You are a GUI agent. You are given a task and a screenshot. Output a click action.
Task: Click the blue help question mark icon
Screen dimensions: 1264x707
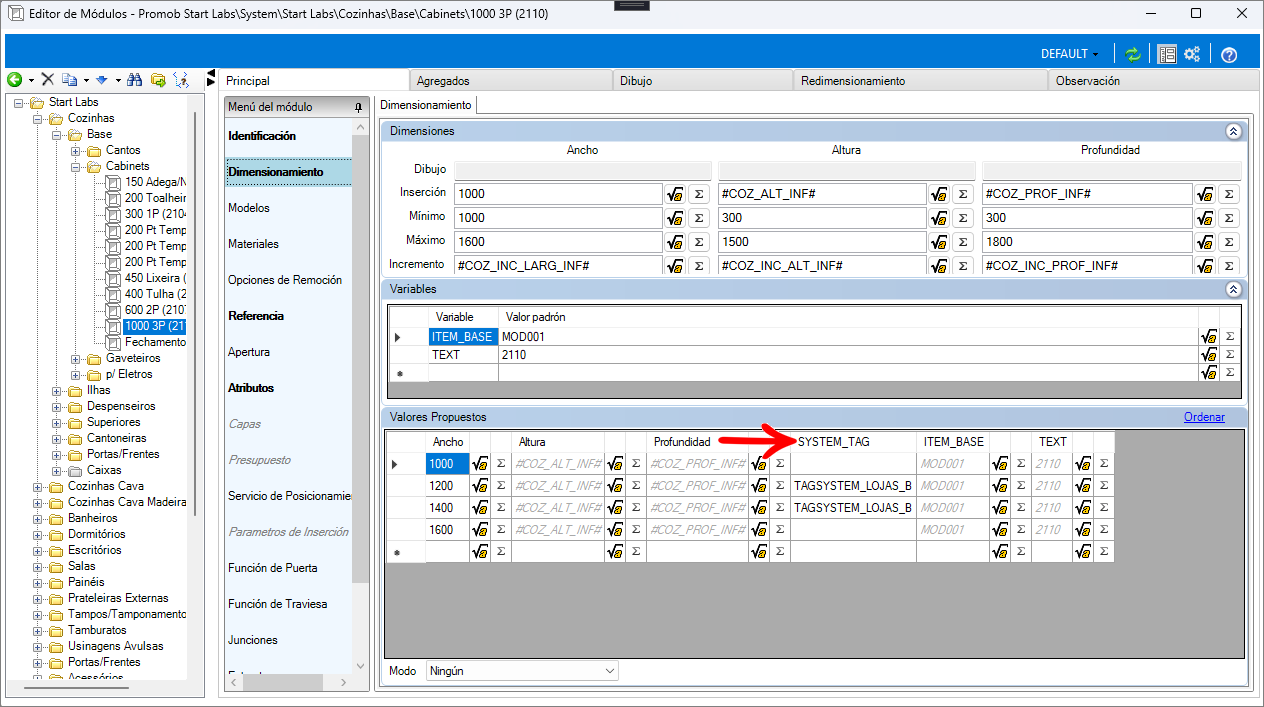point(1230,55)
